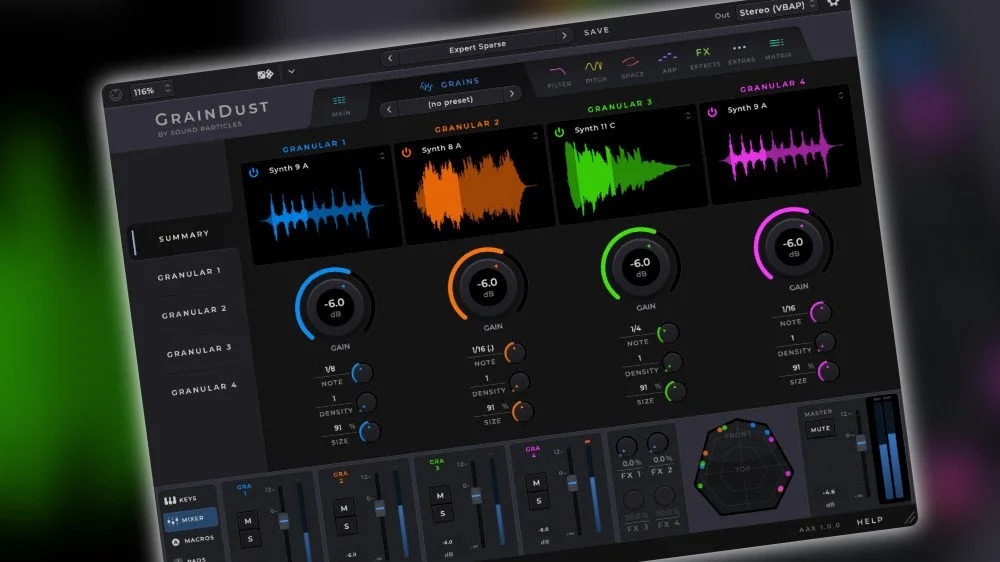Click the dice randomize icon
Screen dimensions: 1000x562
click(x=265, y=75)
